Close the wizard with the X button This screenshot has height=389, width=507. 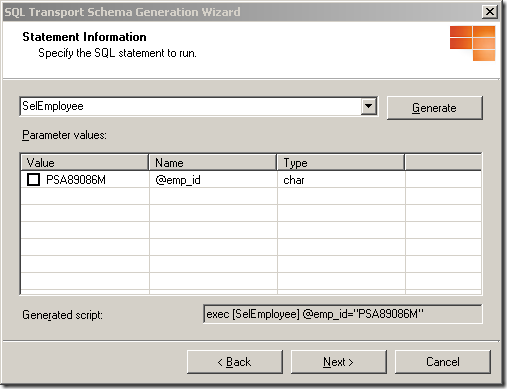490,12
